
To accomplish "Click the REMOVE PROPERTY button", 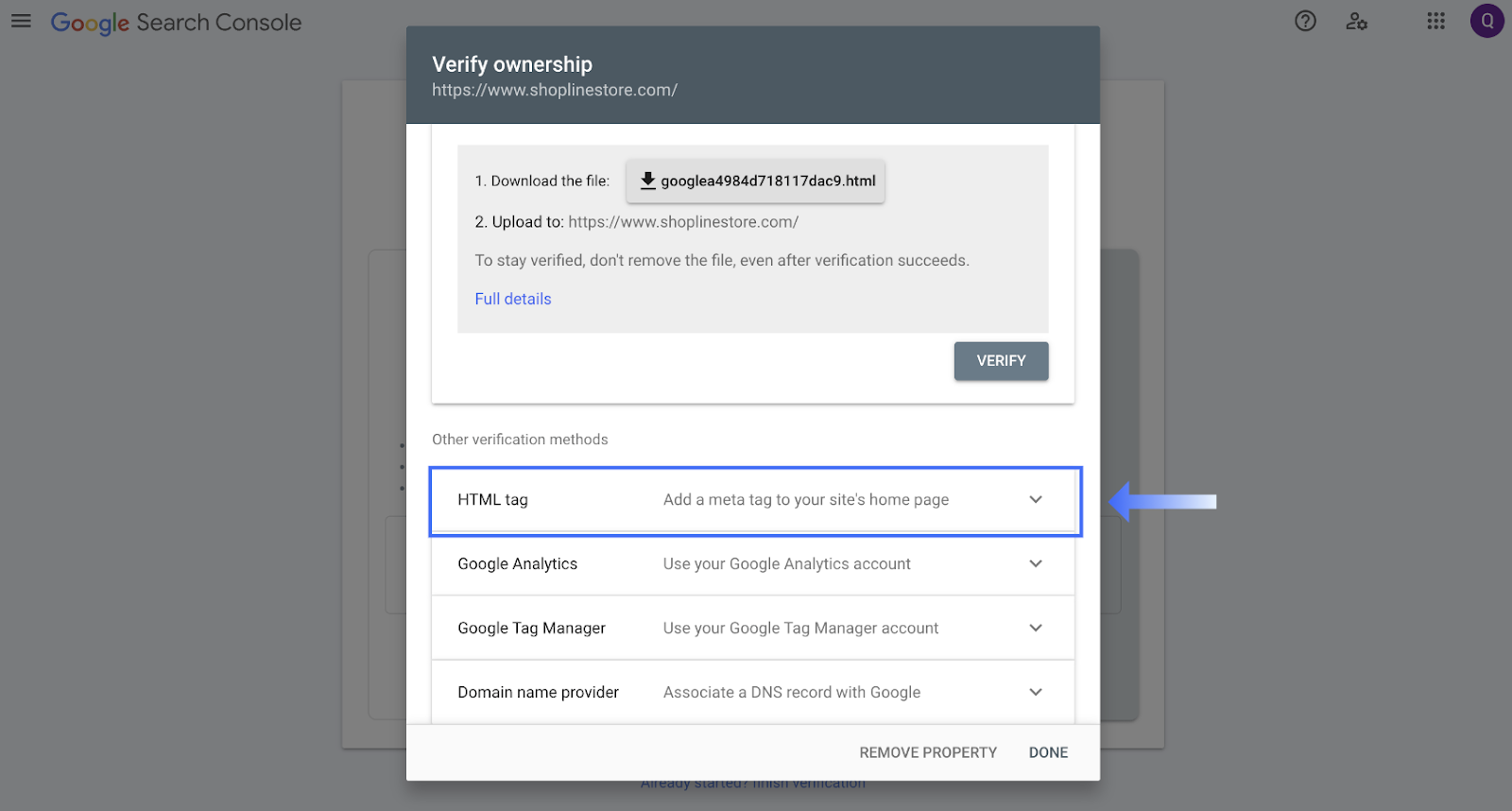I will tap(927, 752).
